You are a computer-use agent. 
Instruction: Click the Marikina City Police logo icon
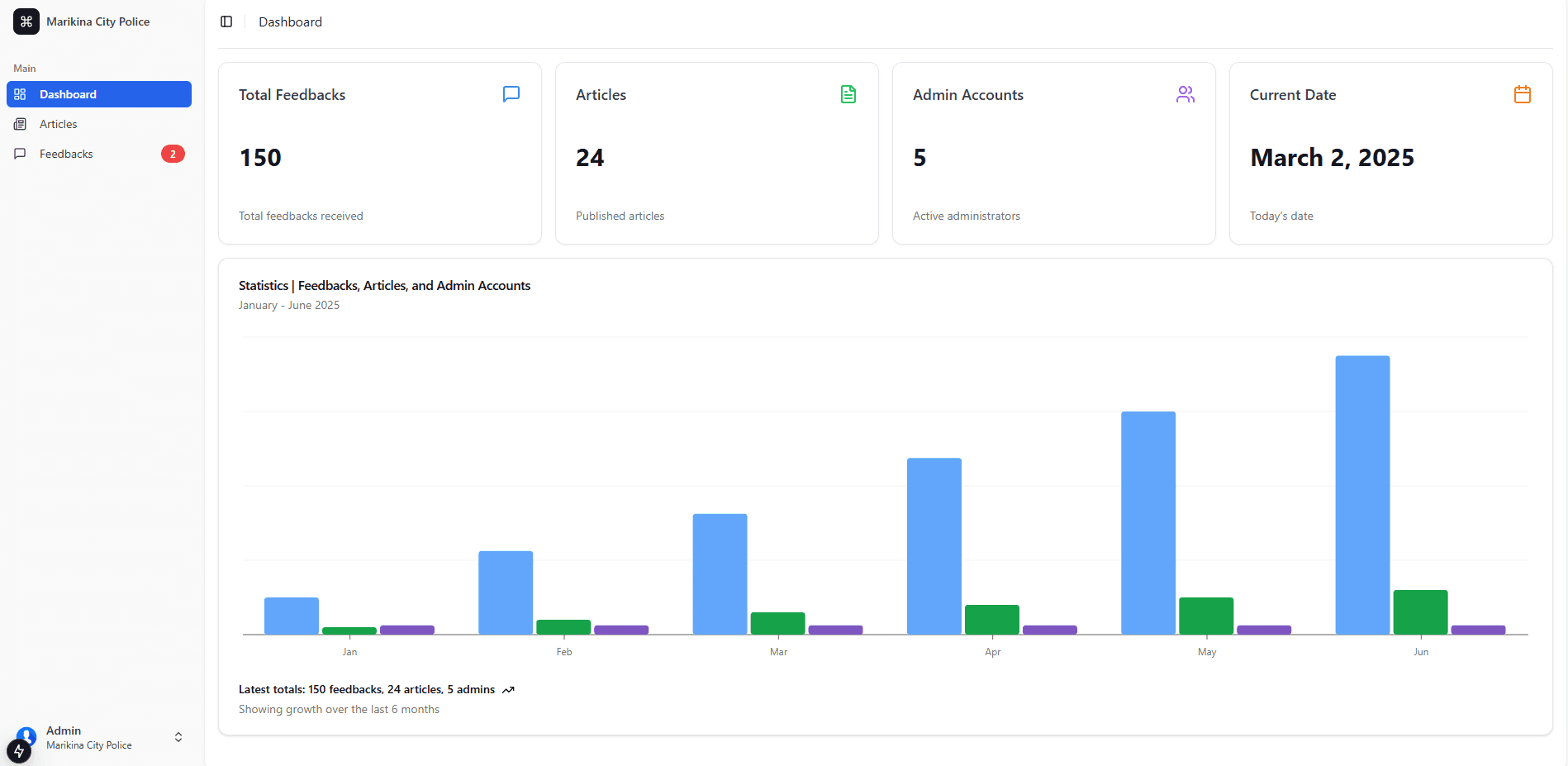pos(26,21)
